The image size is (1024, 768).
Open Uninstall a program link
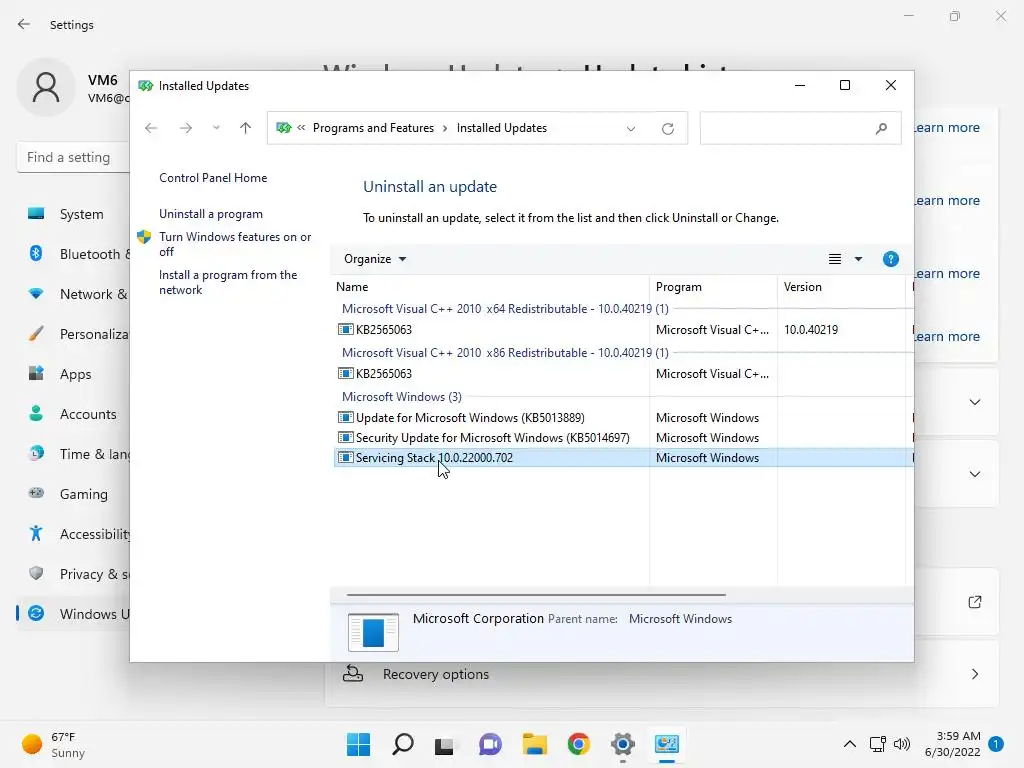pos(211,214)
